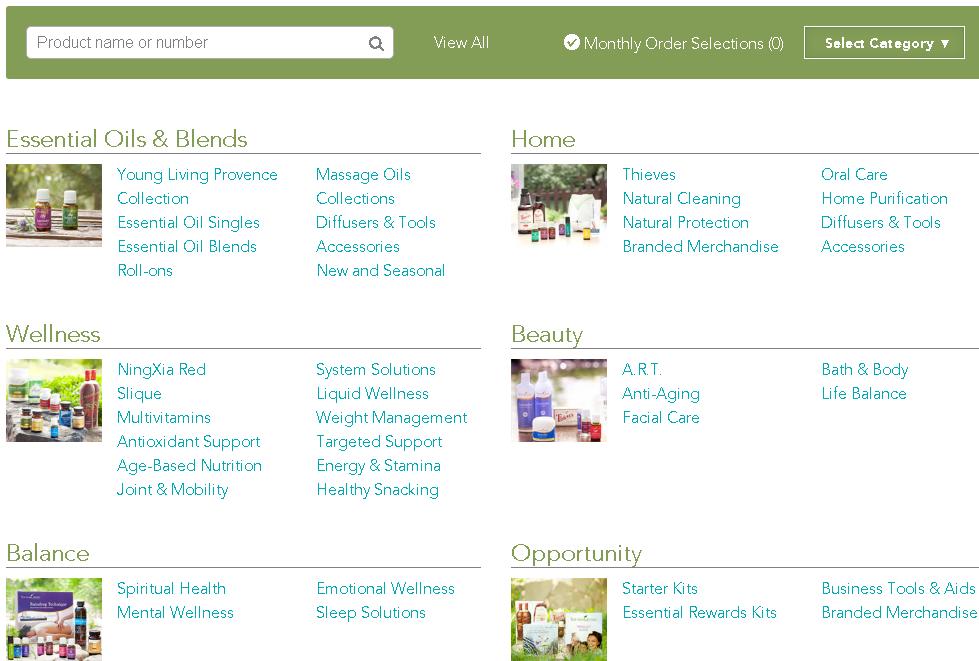Click the search magnifier icon
This screenshot has height=661, width=979.
coord(376,43)
